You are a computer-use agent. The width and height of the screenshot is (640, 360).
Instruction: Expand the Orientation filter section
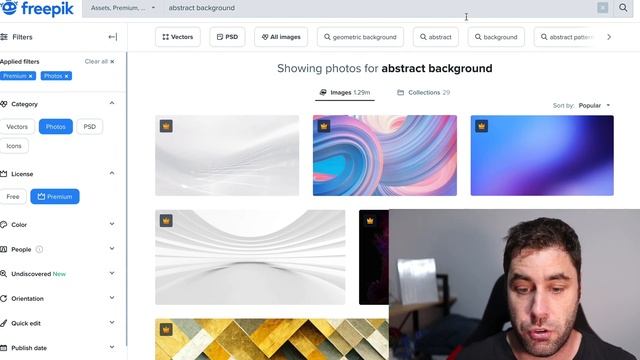112,298
